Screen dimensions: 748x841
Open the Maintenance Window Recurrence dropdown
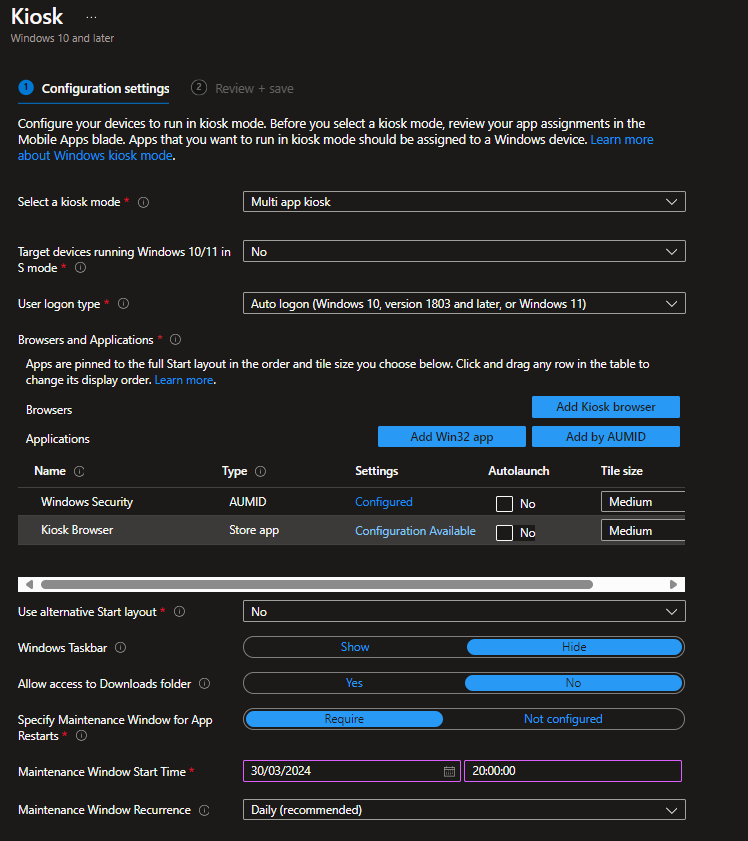(464, 810)
